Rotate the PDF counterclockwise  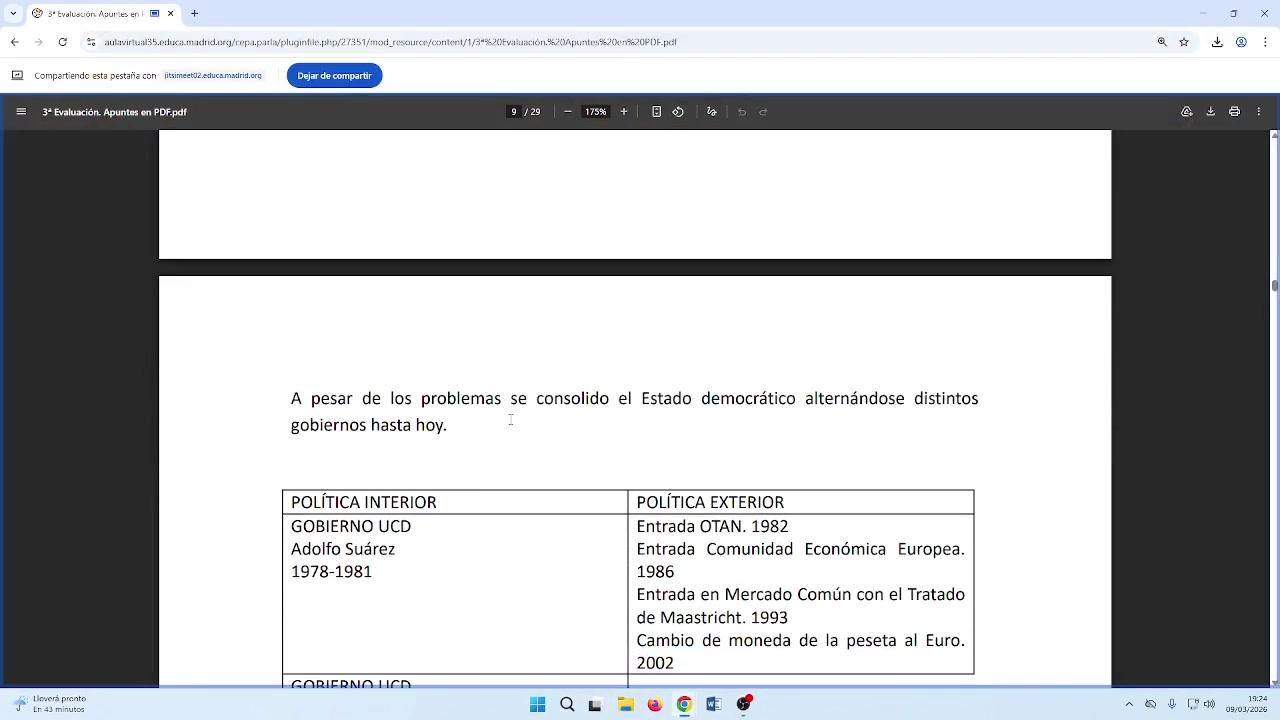click(678, 112)
